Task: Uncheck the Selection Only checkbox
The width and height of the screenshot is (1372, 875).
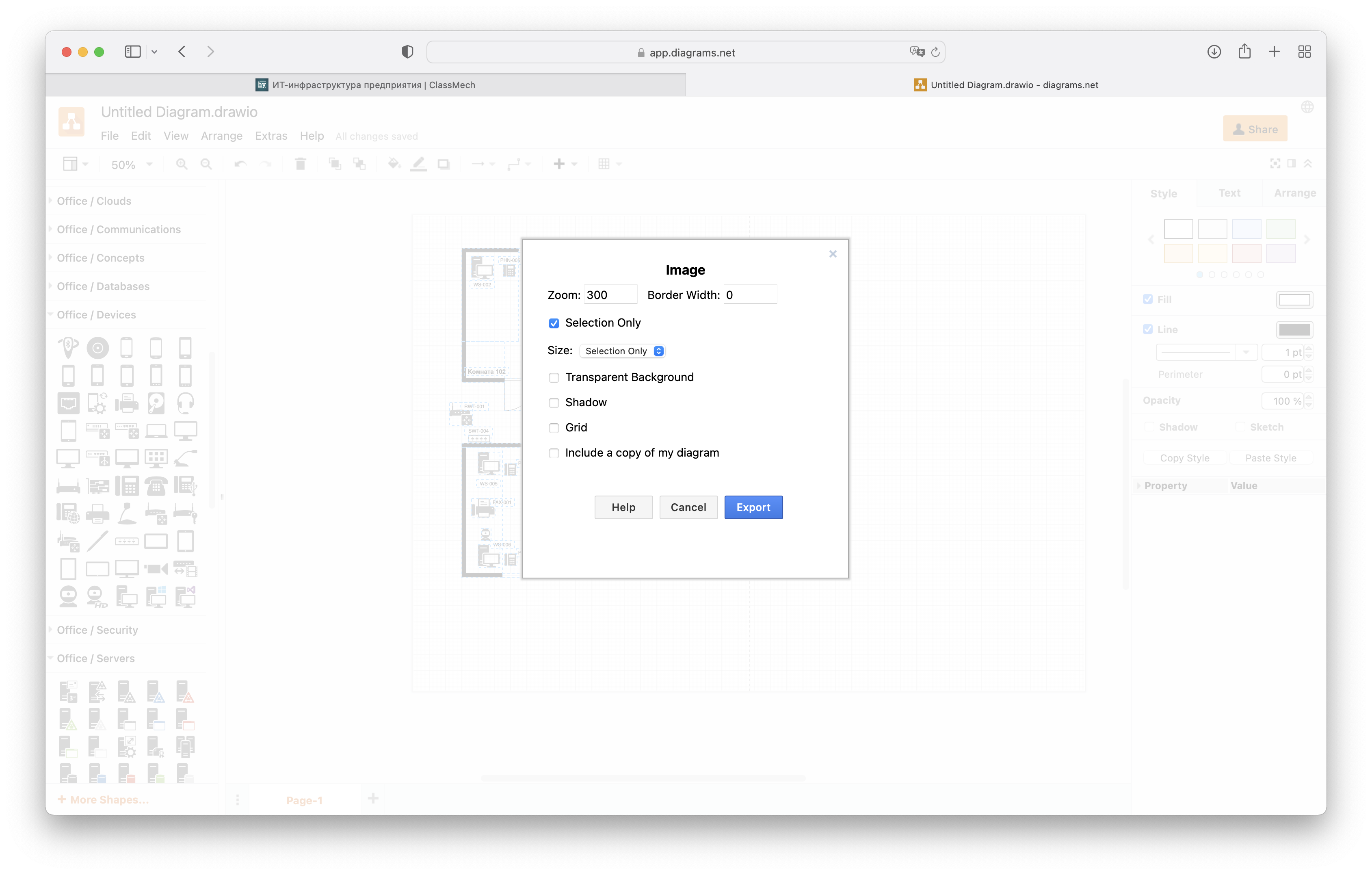Action: (x=554, y=323)
